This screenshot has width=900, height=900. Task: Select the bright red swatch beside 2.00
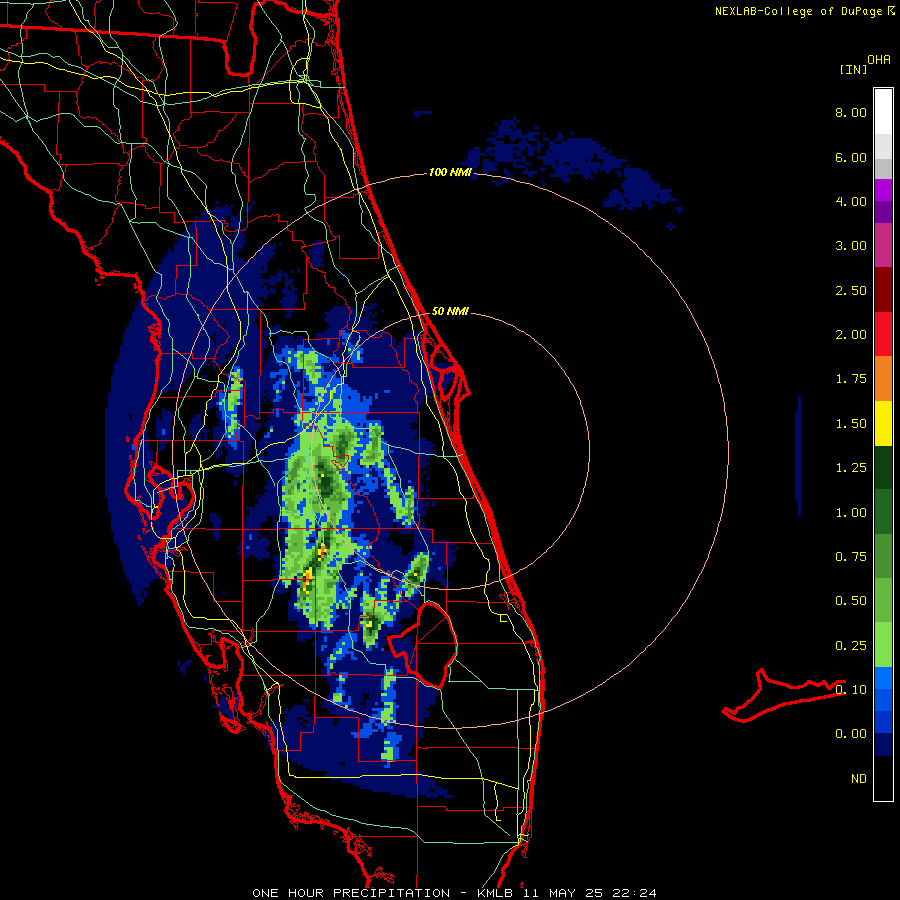click(x=883, y=334)
